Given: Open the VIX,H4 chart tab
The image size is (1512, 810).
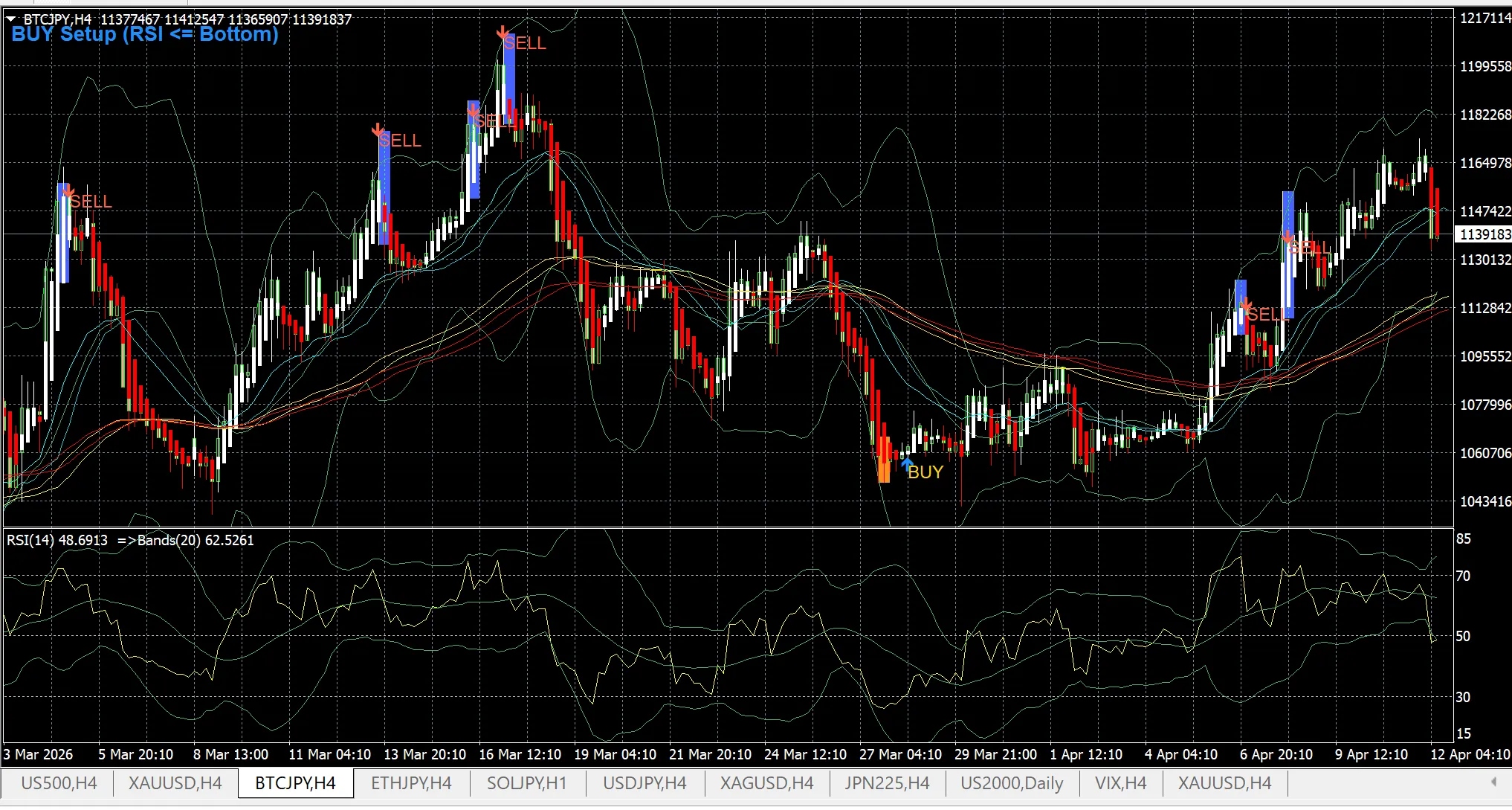Looking at the screenshot, I should [x=1120, y=783].
